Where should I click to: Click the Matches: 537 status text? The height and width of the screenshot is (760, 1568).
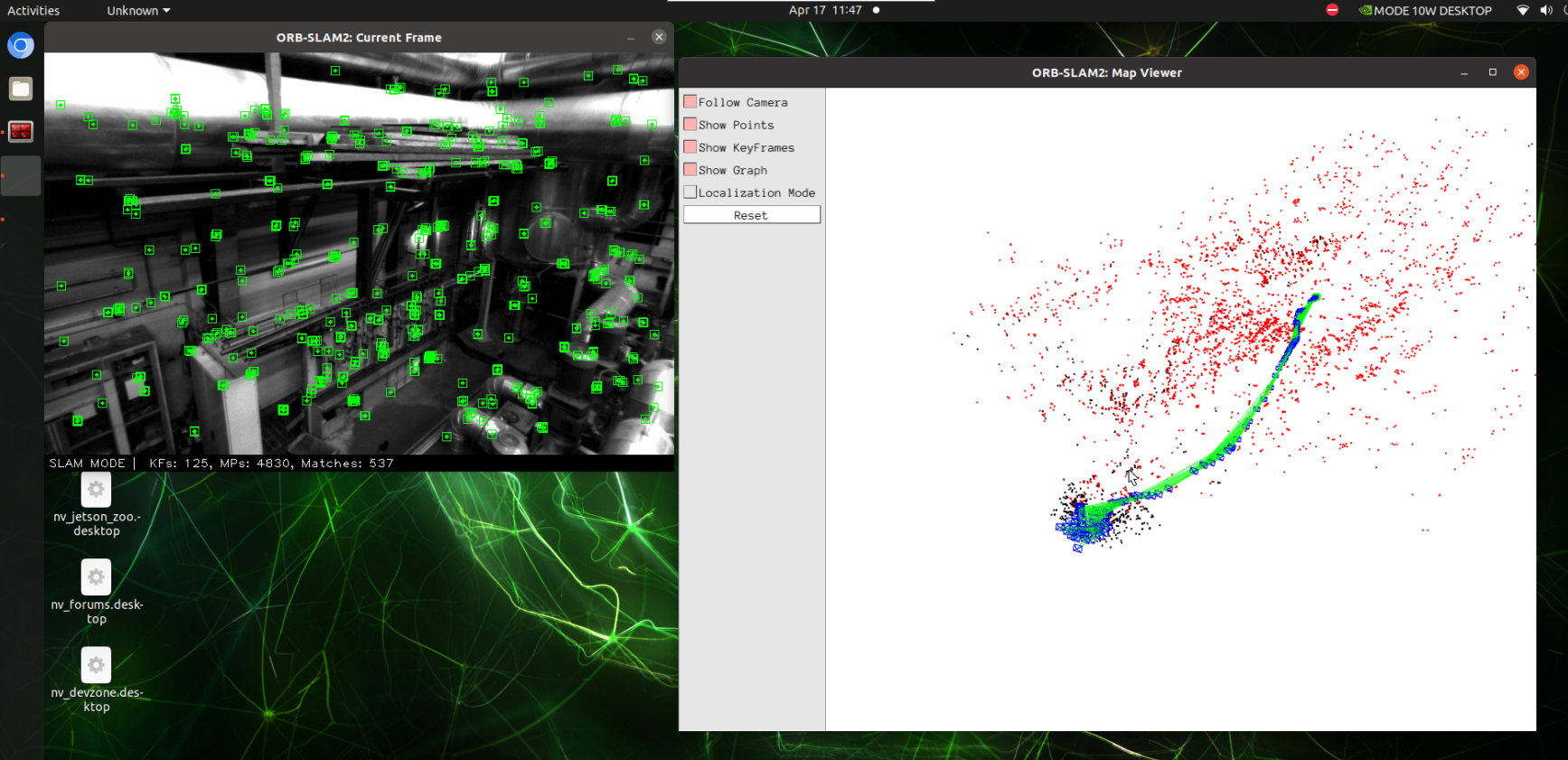[347, 464]
